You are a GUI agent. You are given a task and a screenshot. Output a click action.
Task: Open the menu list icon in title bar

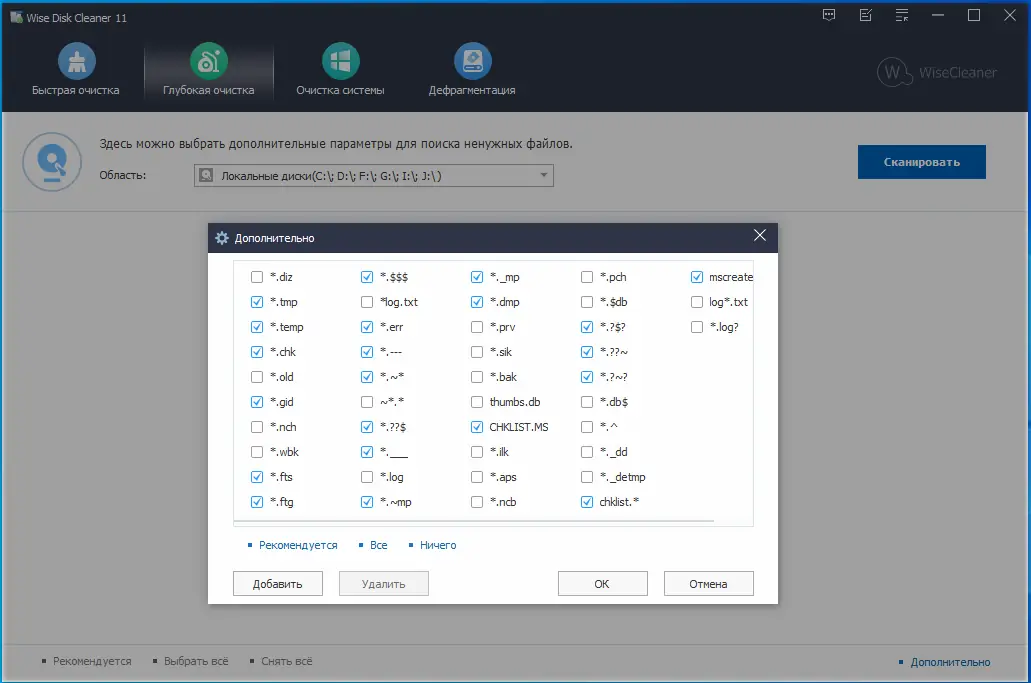pyautogui.click(x=901, y=15)
